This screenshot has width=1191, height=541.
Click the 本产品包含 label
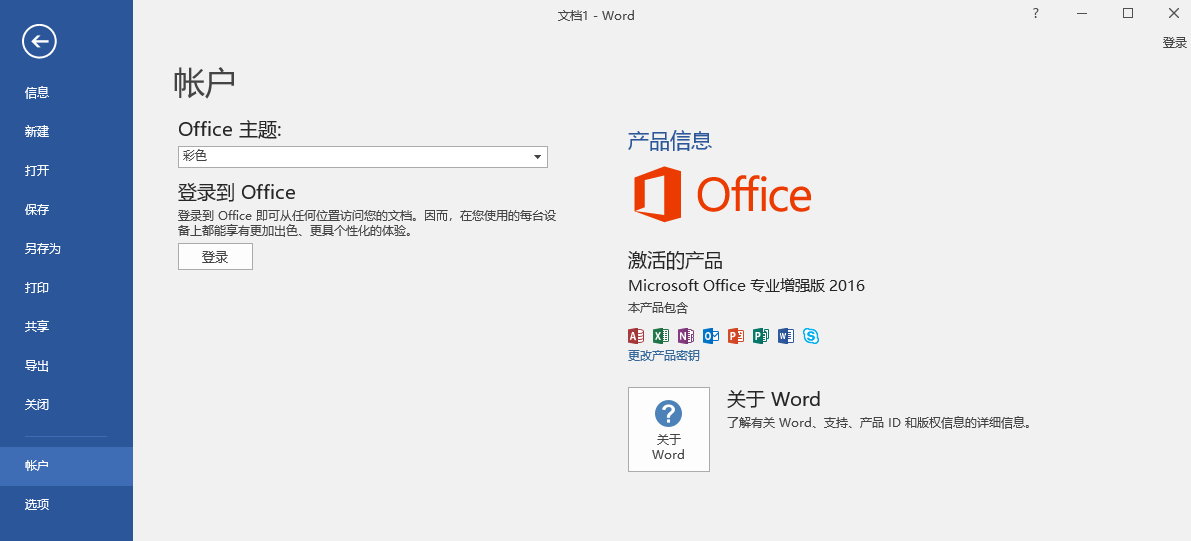point(658,308)
